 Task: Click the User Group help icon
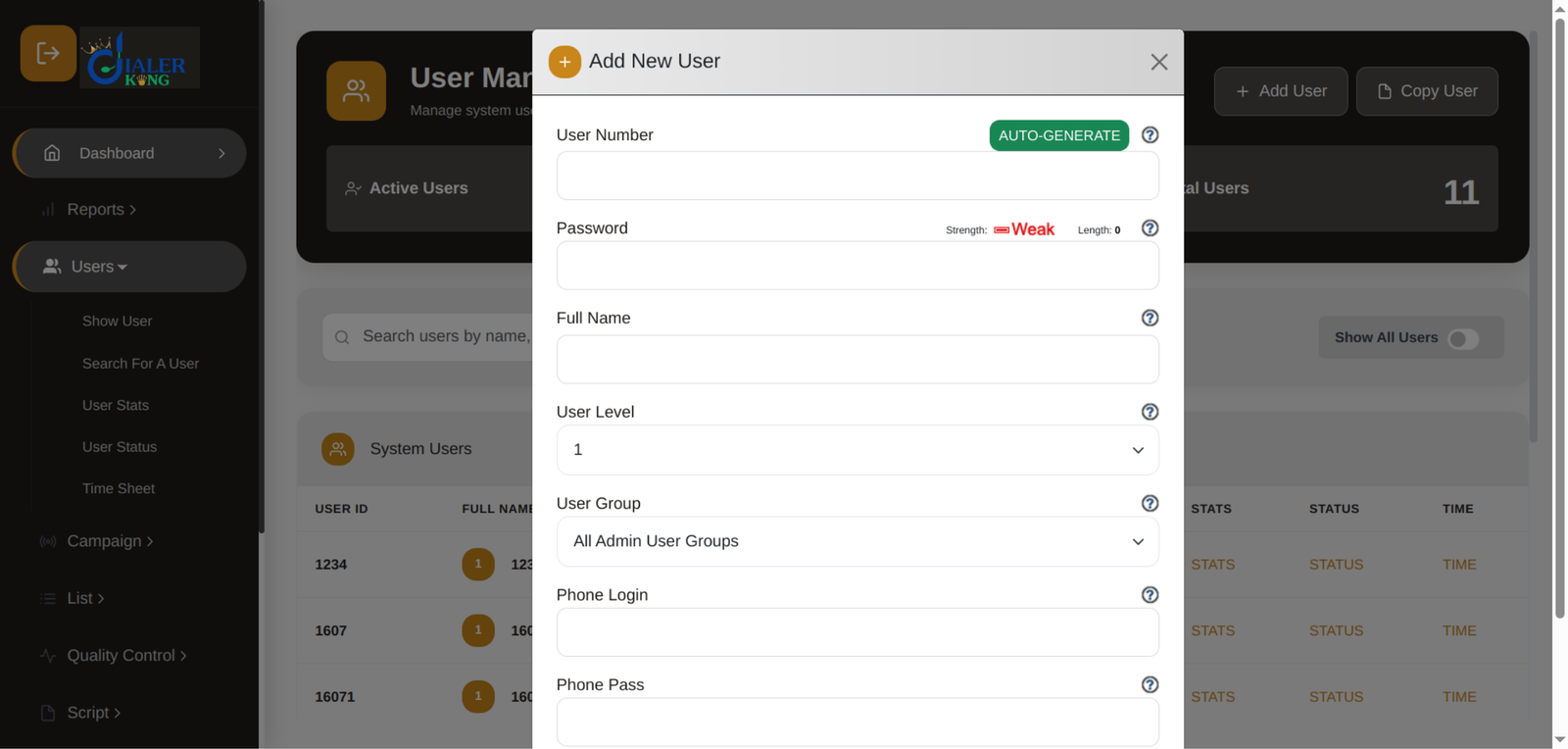pyautogui.click(x=1150, y=503)
